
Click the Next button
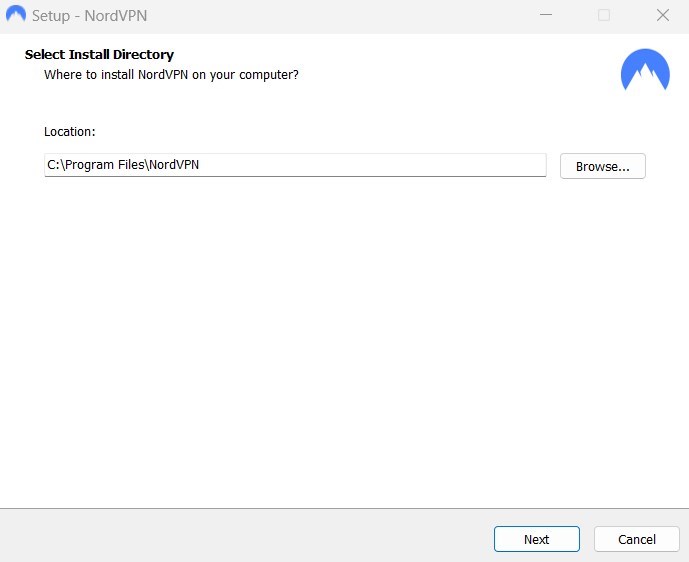[x=537, y=539]
